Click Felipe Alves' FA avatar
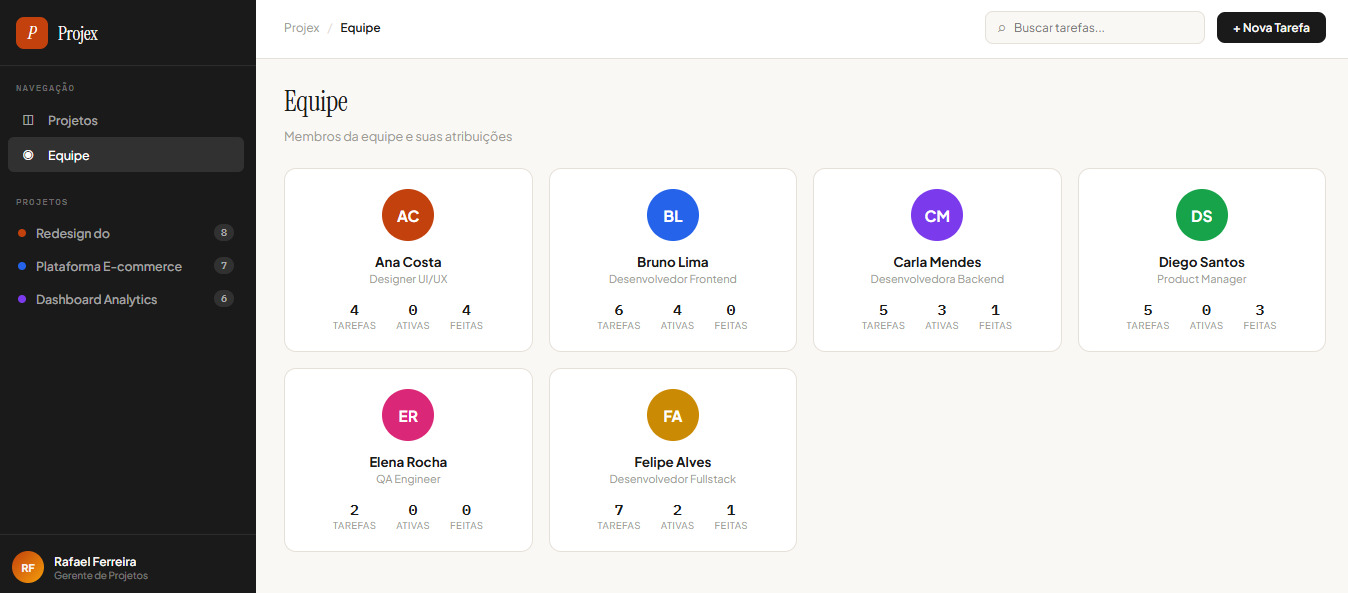The width and height of the screenshot is (1348, 593). (x=673, y=416)
